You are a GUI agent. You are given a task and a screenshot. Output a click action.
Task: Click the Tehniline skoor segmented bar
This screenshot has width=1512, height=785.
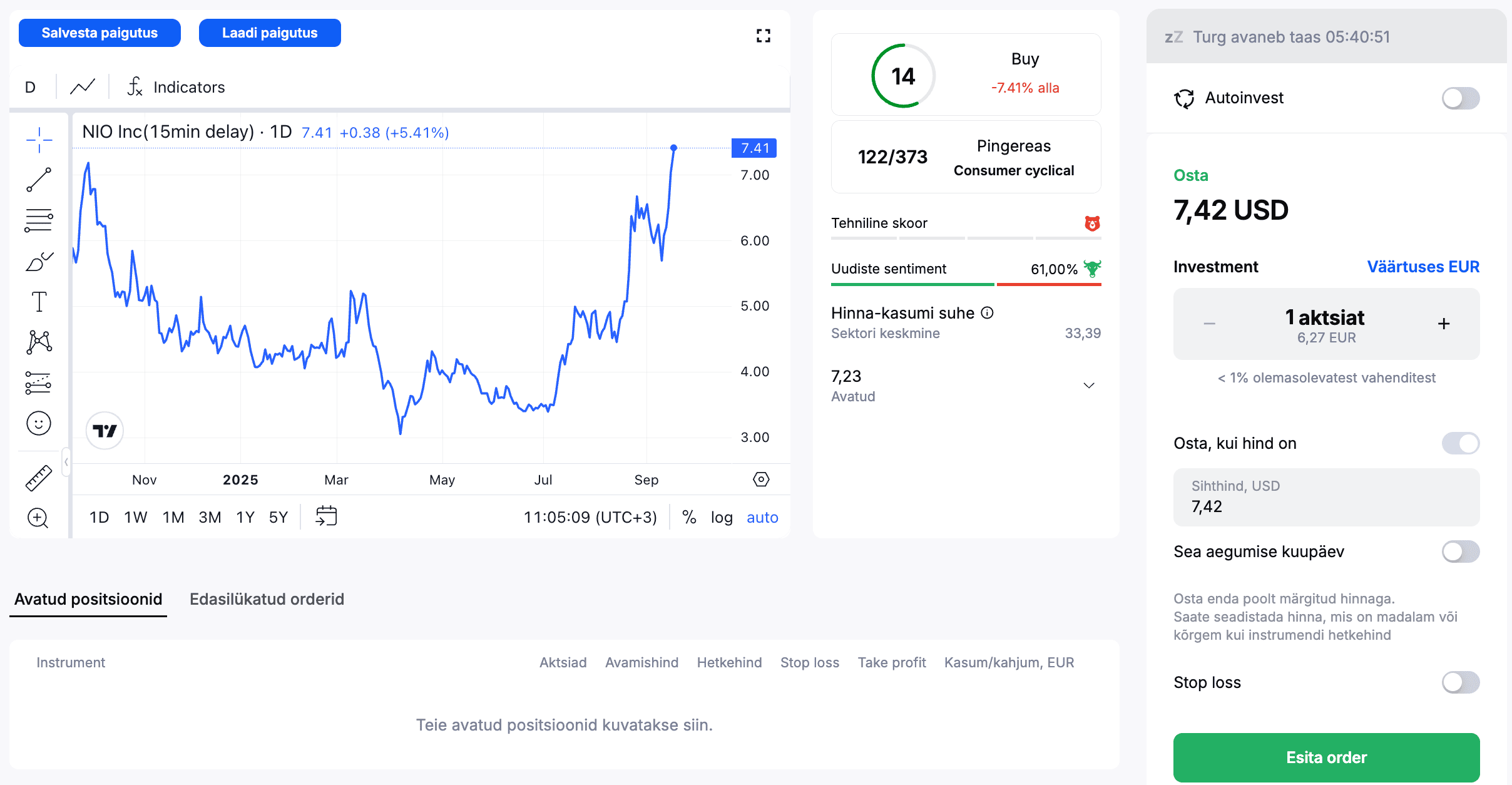966,239
